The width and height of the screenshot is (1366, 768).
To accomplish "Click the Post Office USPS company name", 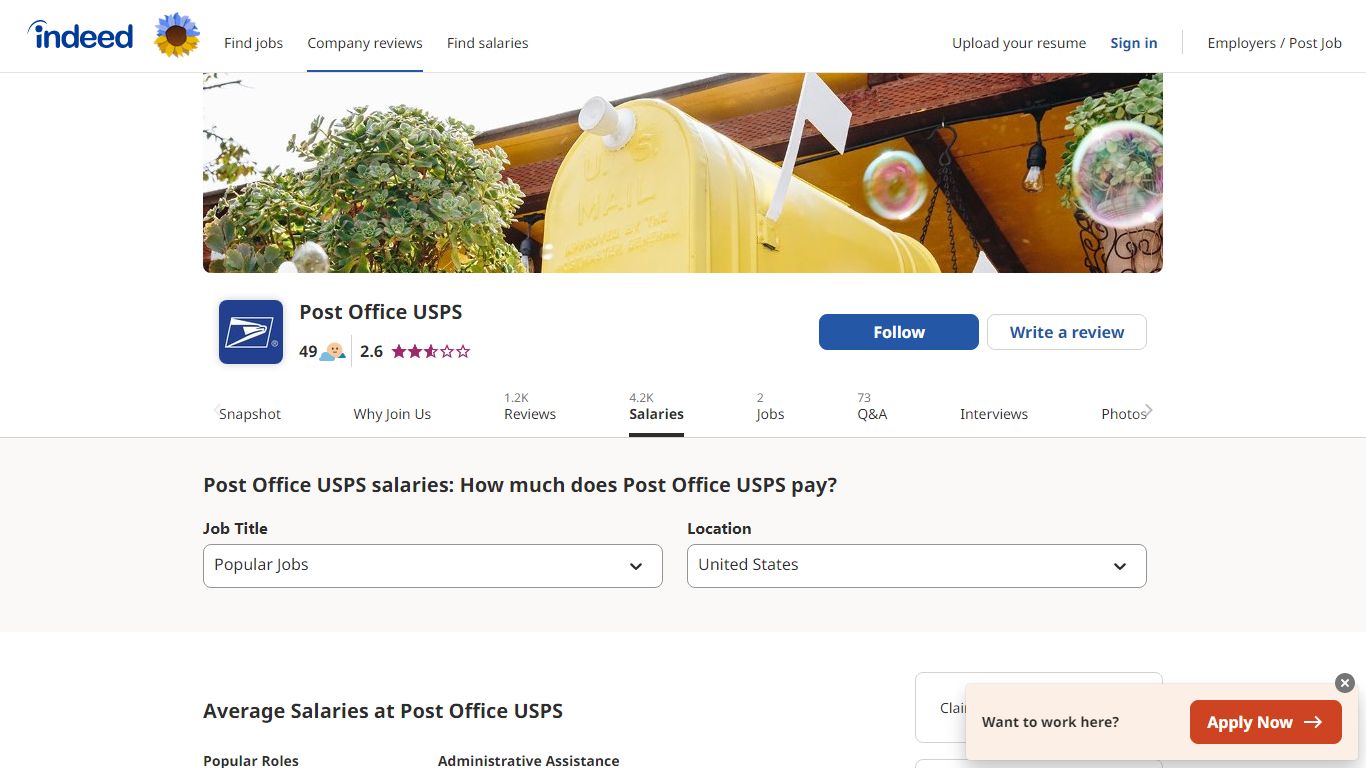I will [x=381, y=312].
